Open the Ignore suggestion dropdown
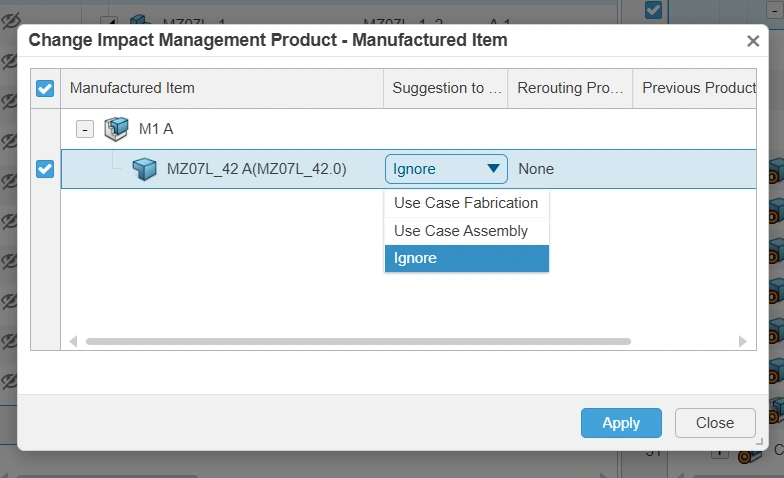This screenshot has height=478, width=784. 446,169
